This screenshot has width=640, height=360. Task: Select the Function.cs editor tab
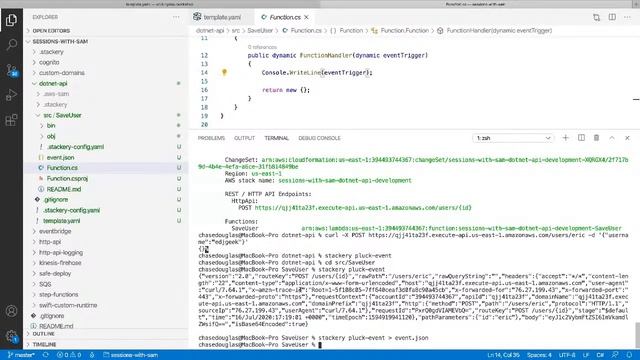coord(284,17)
